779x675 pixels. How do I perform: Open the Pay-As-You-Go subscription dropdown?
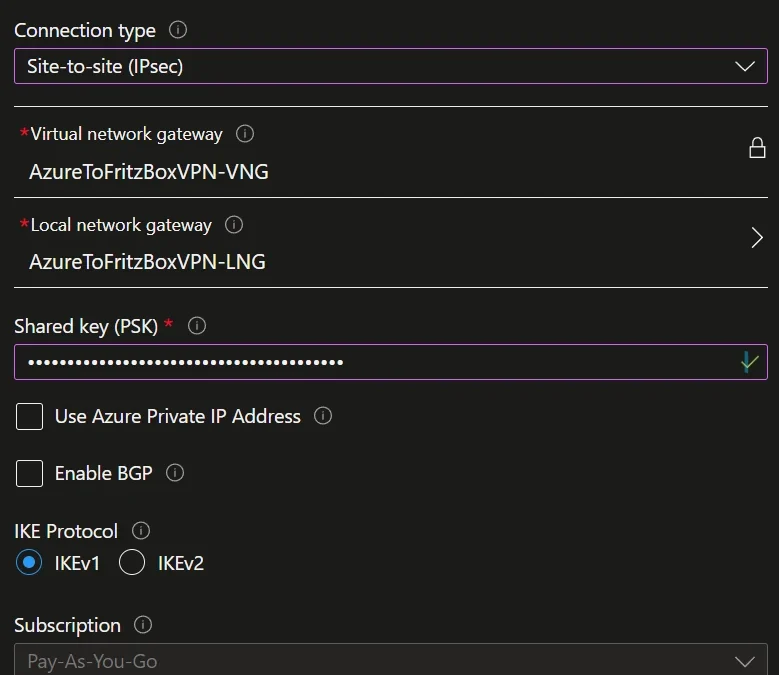click(391, 660)
